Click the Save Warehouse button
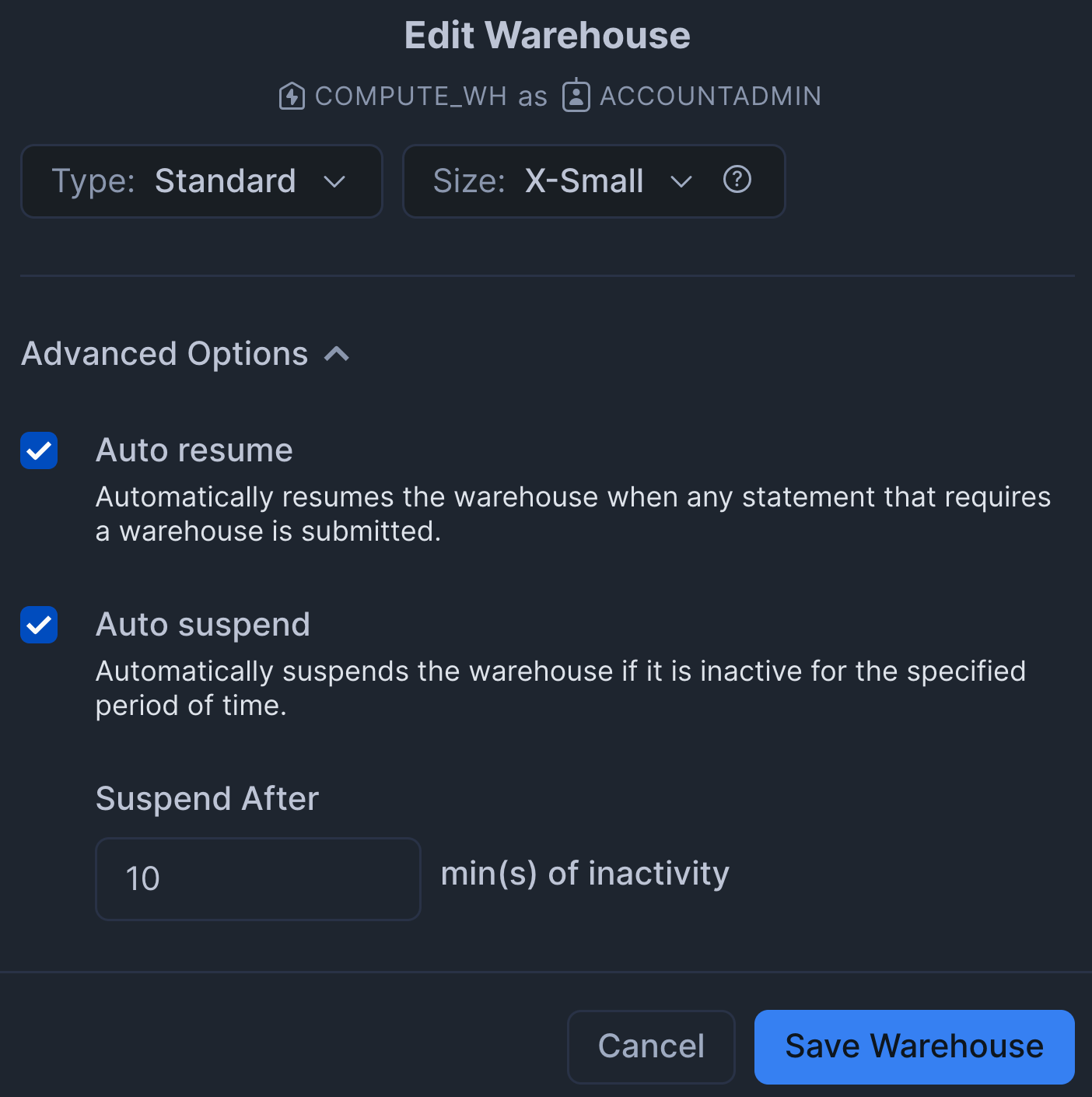The width and height of the screenshot is (1092, 1097). click(x=914, y=1046)
